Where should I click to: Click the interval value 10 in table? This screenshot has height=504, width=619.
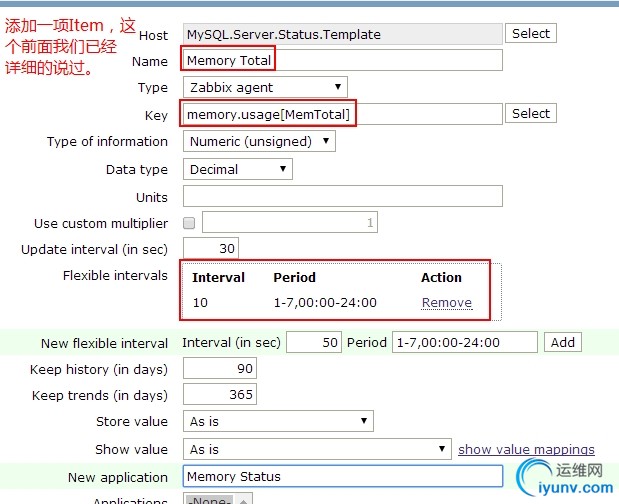click(x=200, y=303)
